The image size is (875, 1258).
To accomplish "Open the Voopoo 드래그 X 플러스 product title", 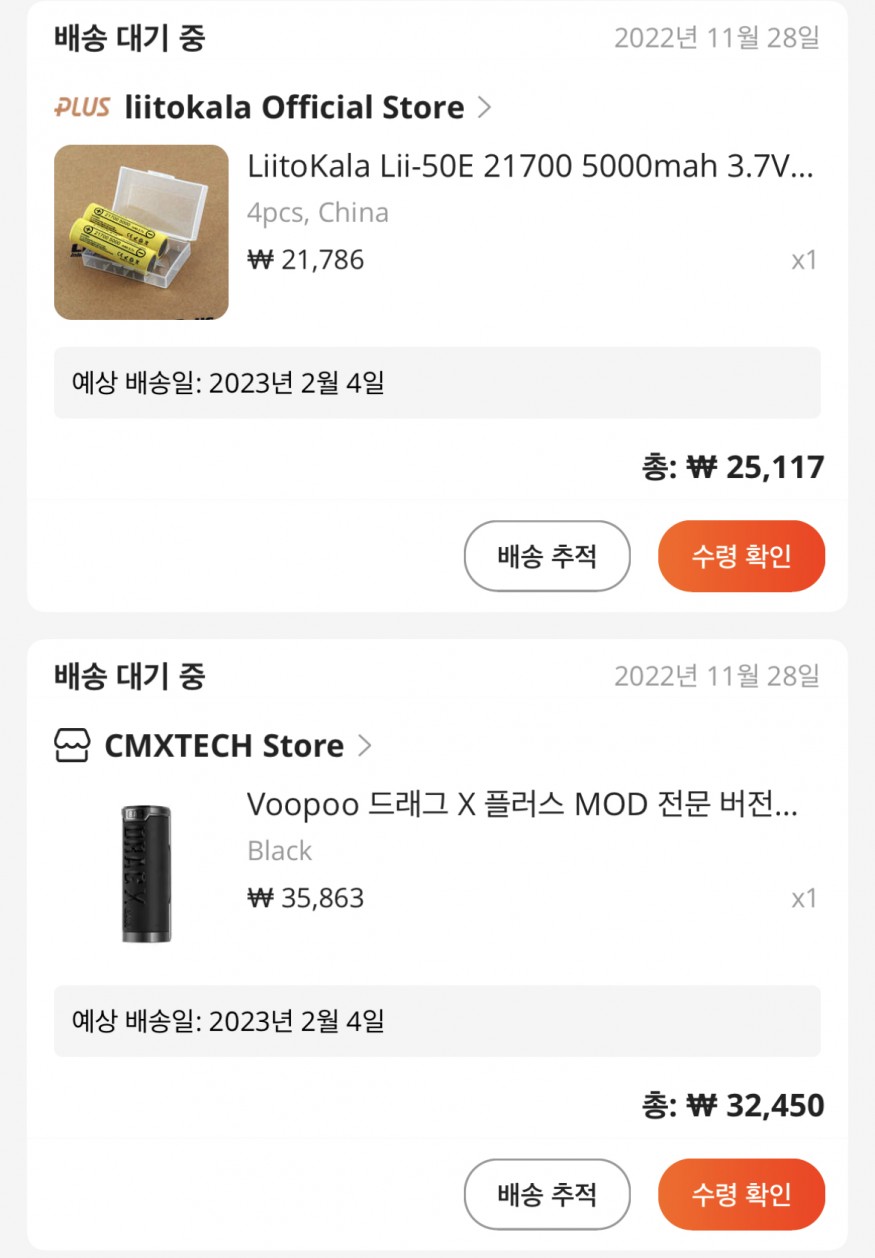I will [x=522, y=805].
